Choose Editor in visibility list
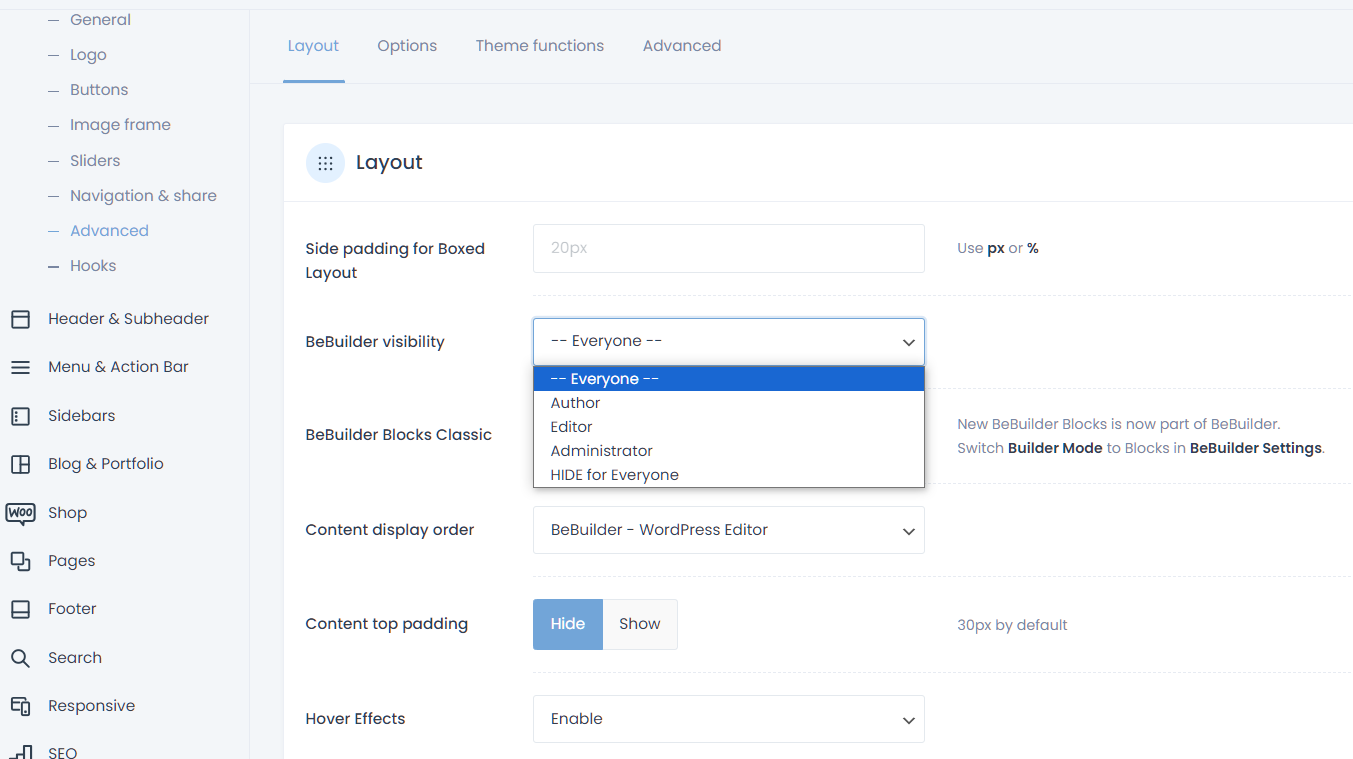1353x759 pixels. pyautogui.click(x=729, y=427)
